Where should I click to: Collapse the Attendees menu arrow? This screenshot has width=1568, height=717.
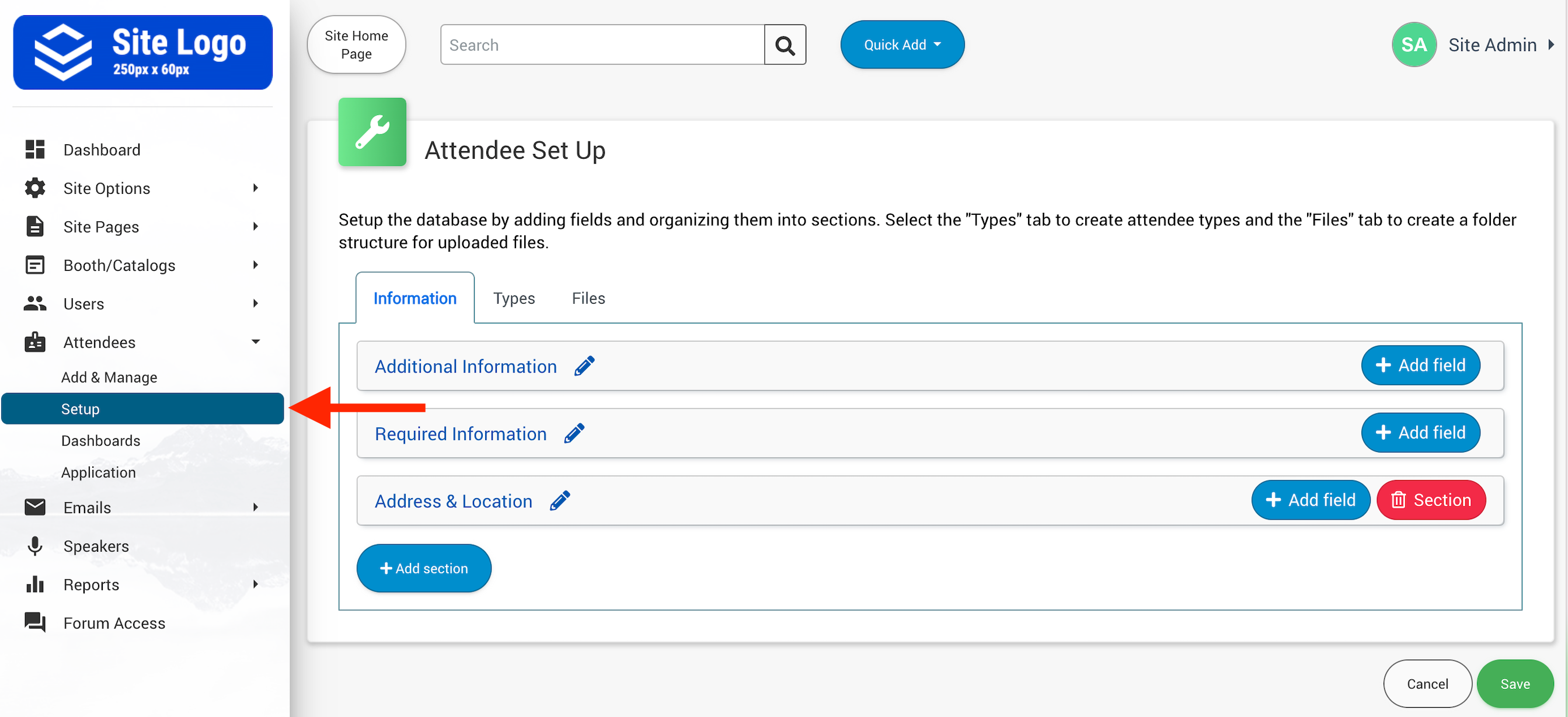click(x=256, y=342)
